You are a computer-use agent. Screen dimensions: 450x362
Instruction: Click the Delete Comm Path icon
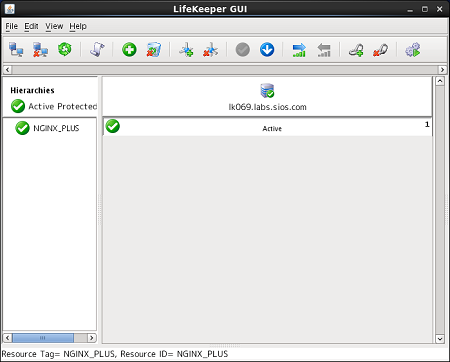click(x=210, y=50)
